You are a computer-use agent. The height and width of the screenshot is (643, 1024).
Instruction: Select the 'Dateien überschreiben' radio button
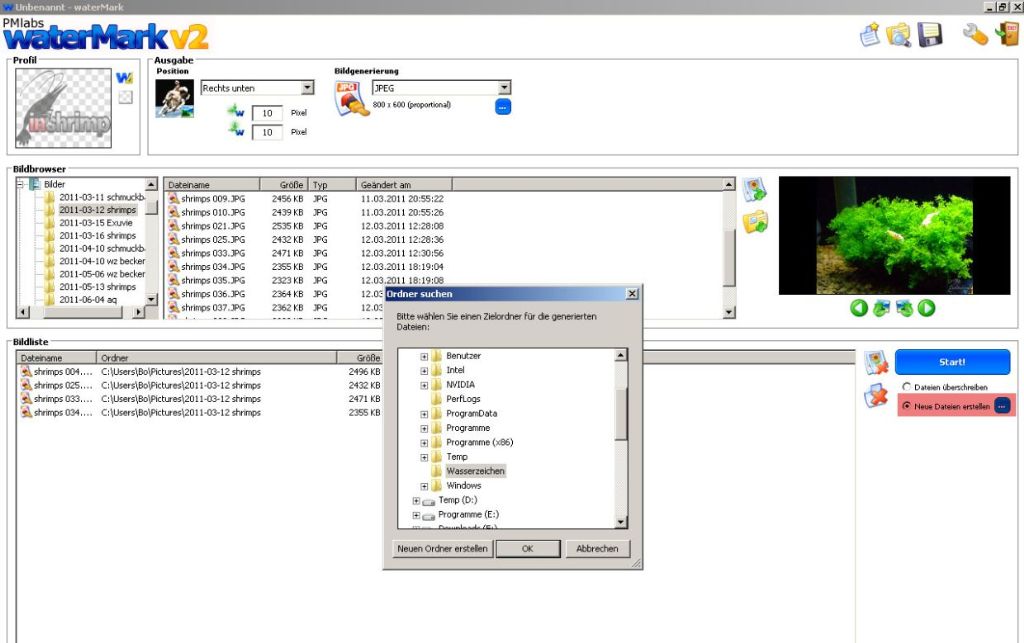(x=907, y=386)
